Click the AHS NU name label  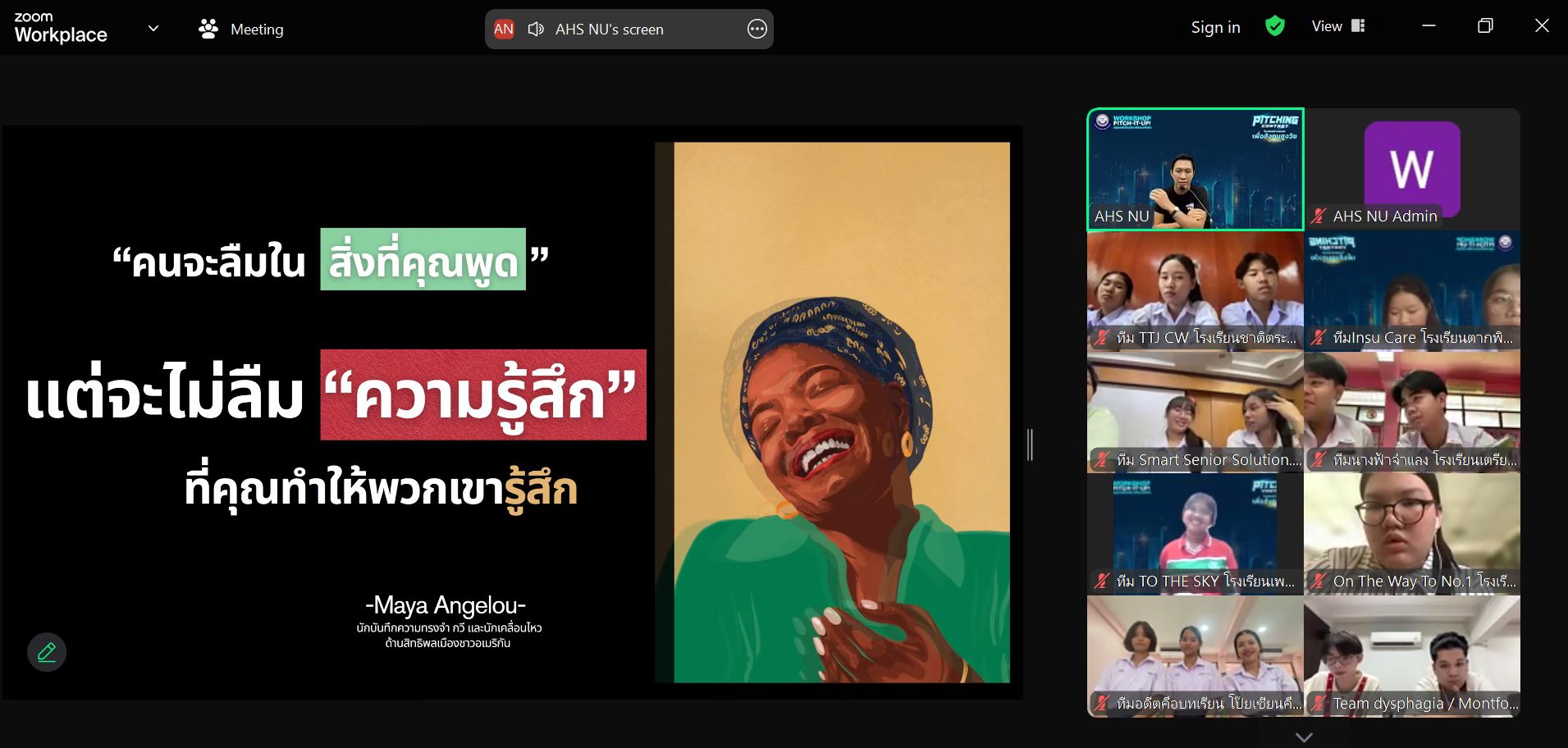click(x=1122, y=217)
